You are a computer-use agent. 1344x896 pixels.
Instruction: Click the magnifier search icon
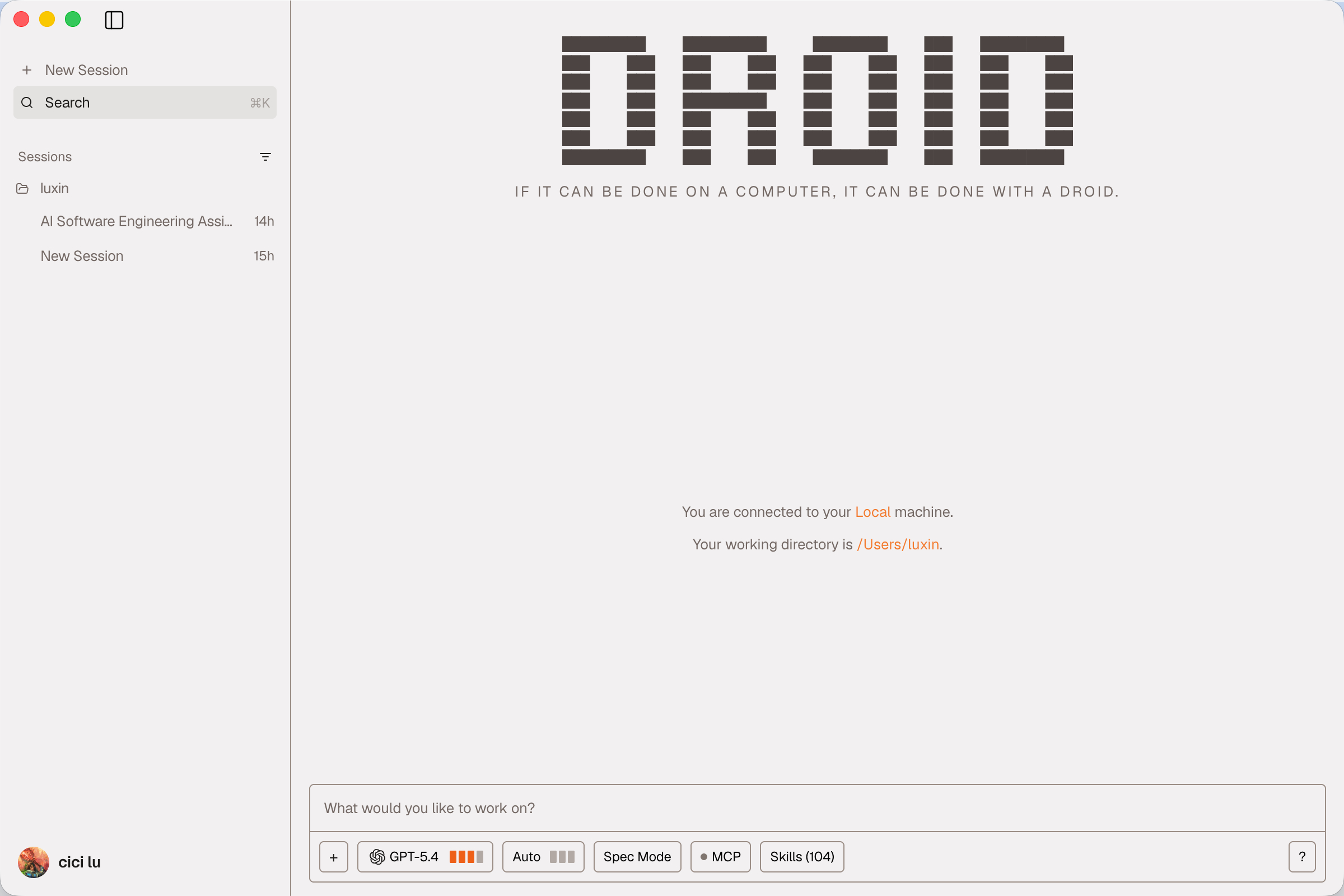[x=27, y=103]
